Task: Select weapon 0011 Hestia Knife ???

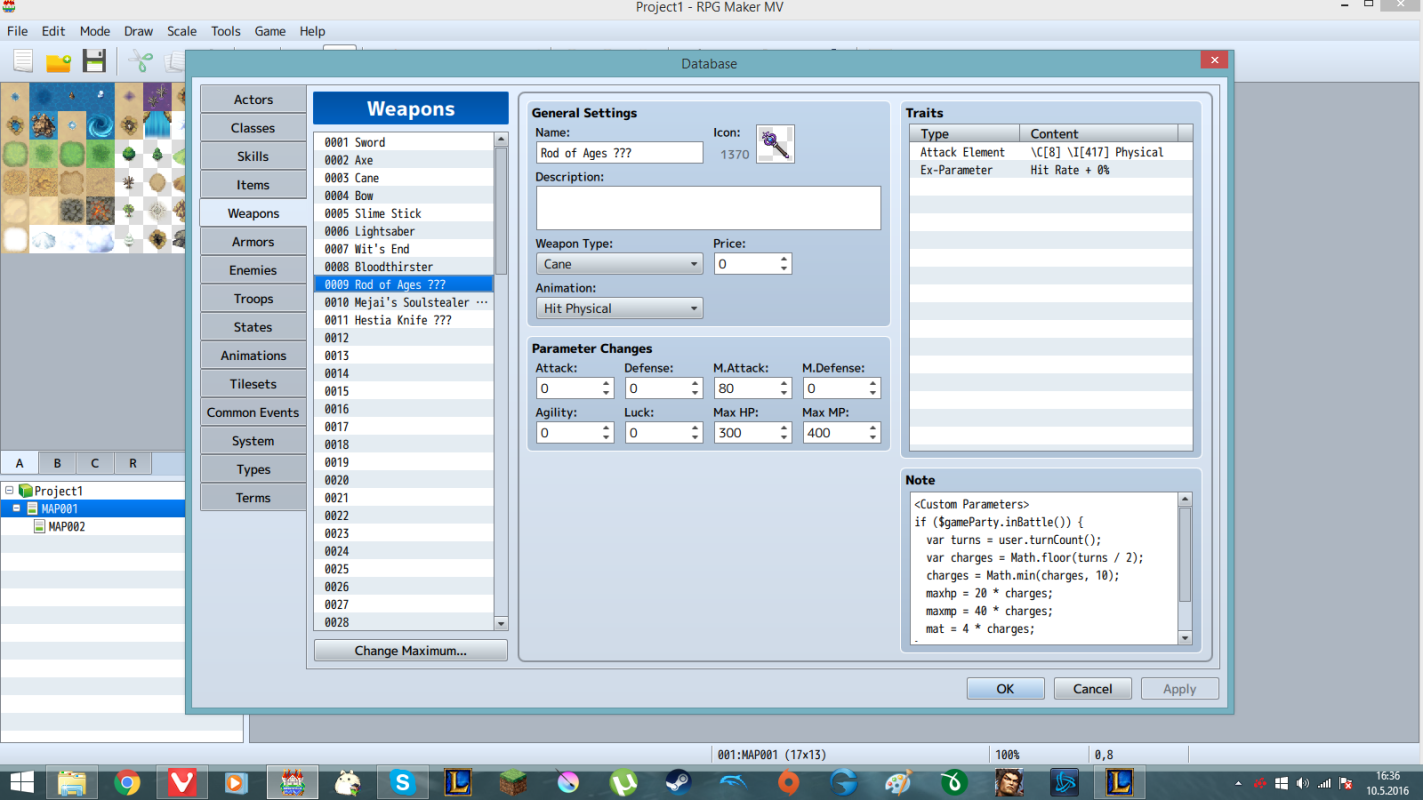Action: [404, 320]
